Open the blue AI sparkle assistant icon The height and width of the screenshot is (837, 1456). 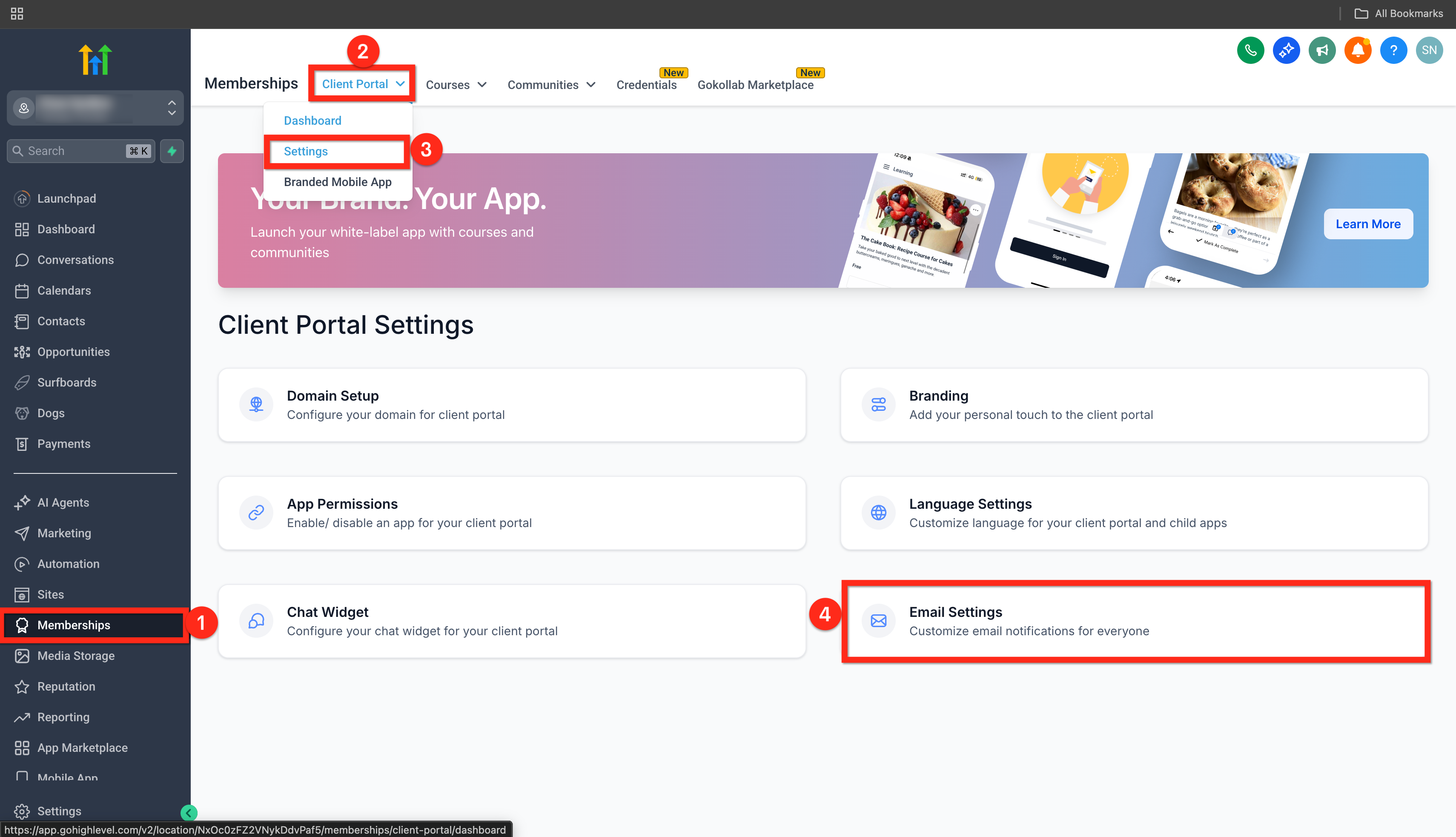[x=1286, y=51]
